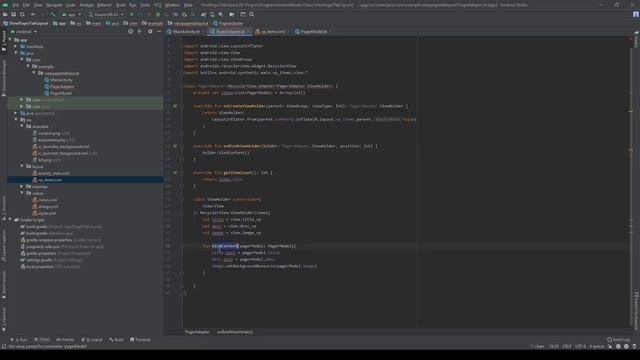The height and width of the screenshot is (360, 640).
Task: Expand the manifests folder
Action: tap(16, 47)
